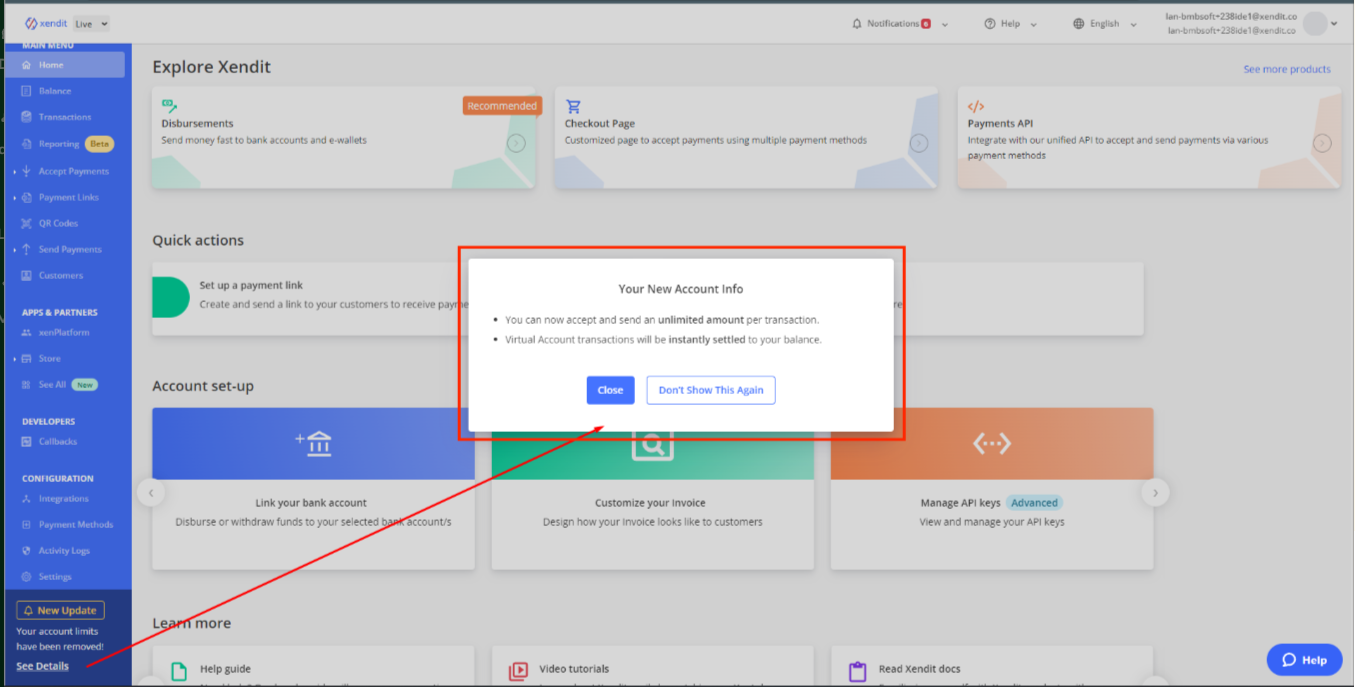1355x687 pixels.
Task: Open the Live environment dropdown
Action: coord(91,23)
